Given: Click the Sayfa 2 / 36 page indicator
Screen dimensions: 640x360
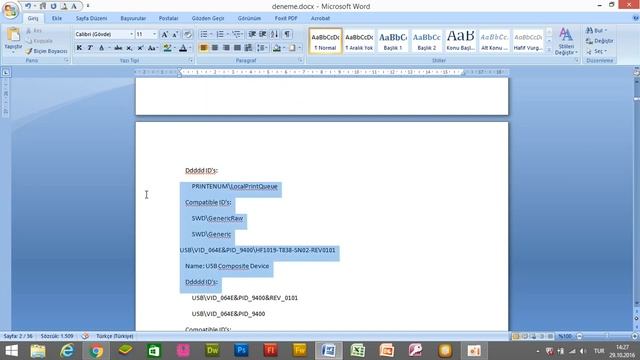Looking at the screenshot, I should 18,336.
